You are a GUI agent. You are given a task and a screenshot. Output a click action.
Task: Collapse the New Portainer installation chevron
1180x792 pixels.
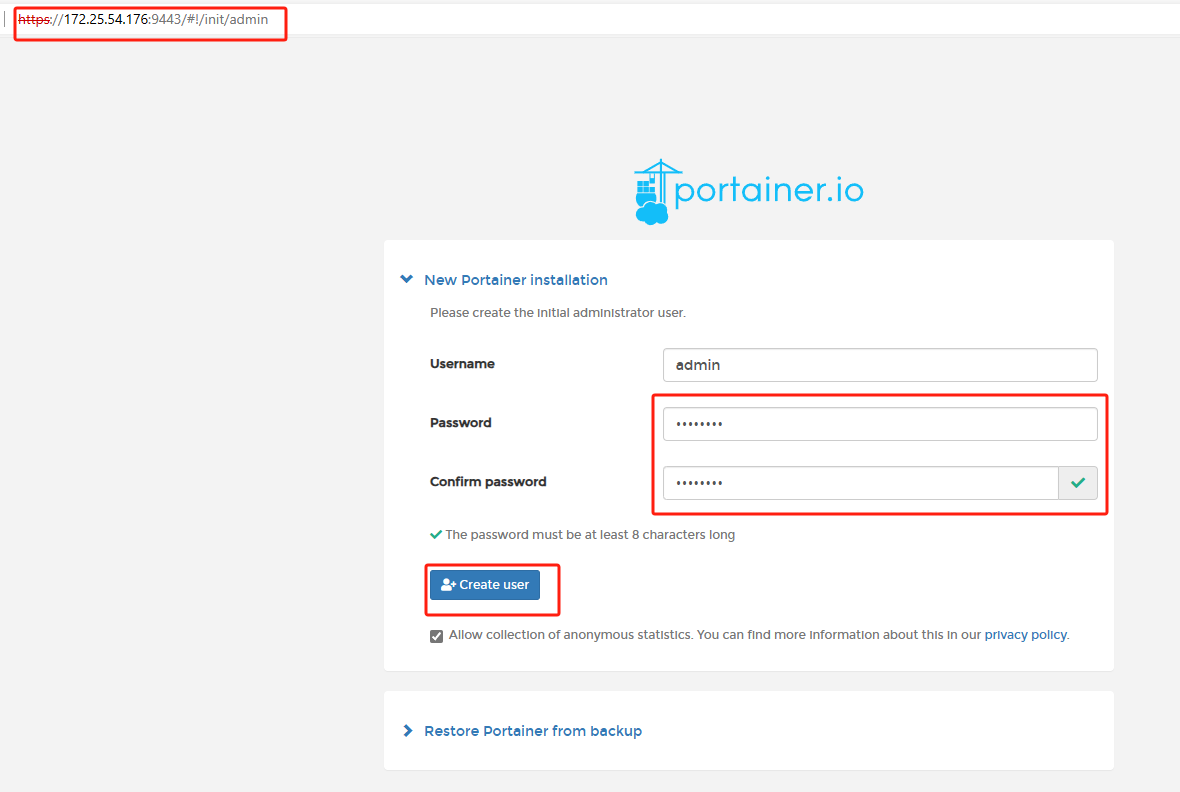(406, 280)
